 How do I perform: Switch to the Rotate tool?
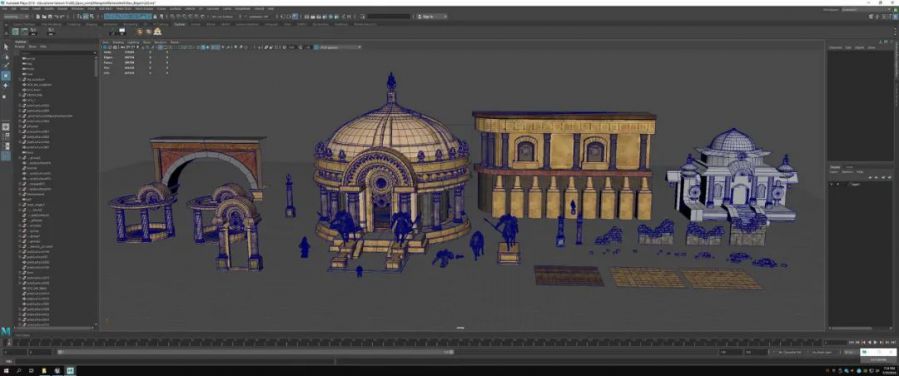click(x=6, y=85)
